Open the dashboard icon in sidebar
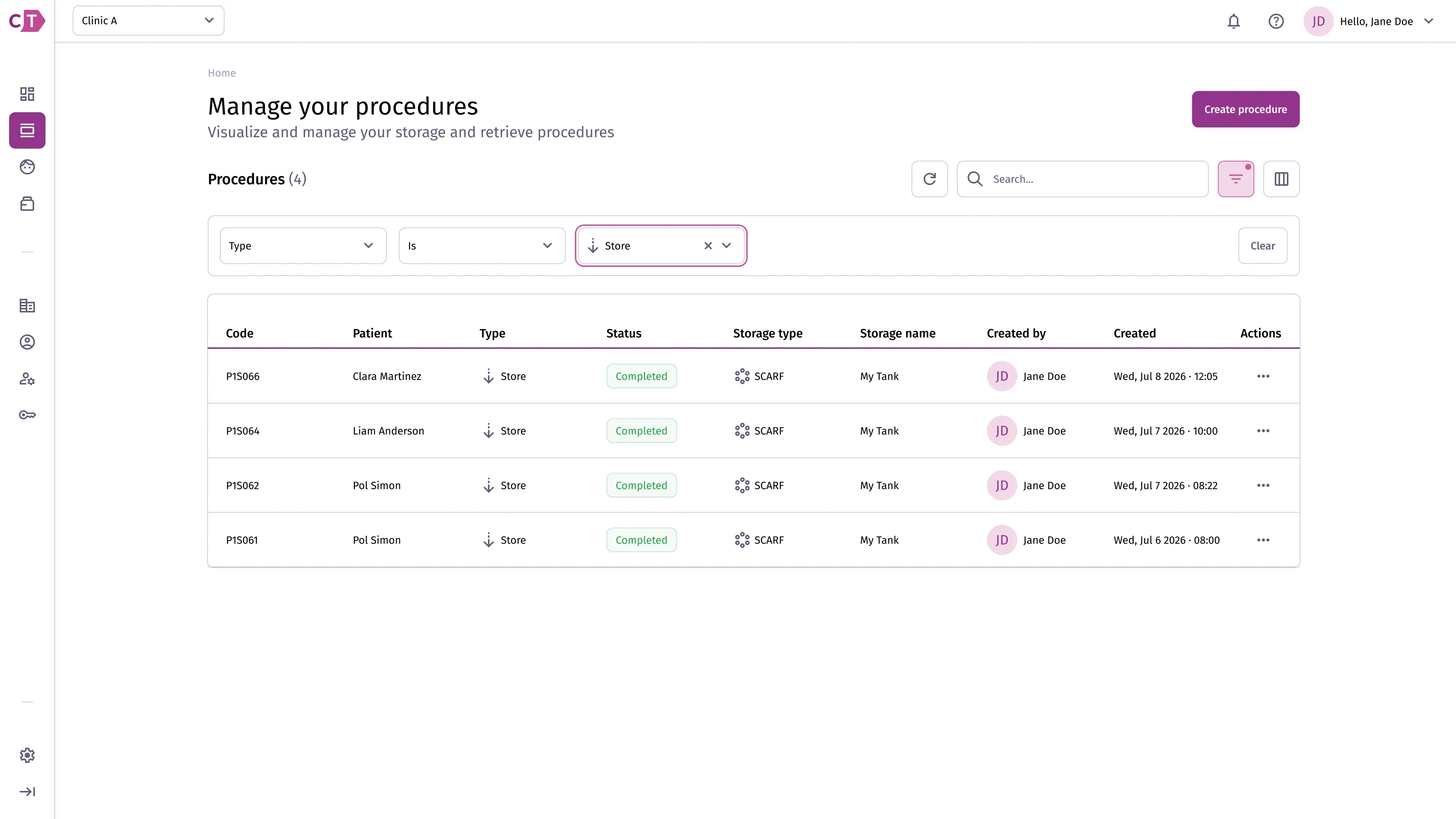The width and height of the screenshot is (1456, 819). coord(27,94)
